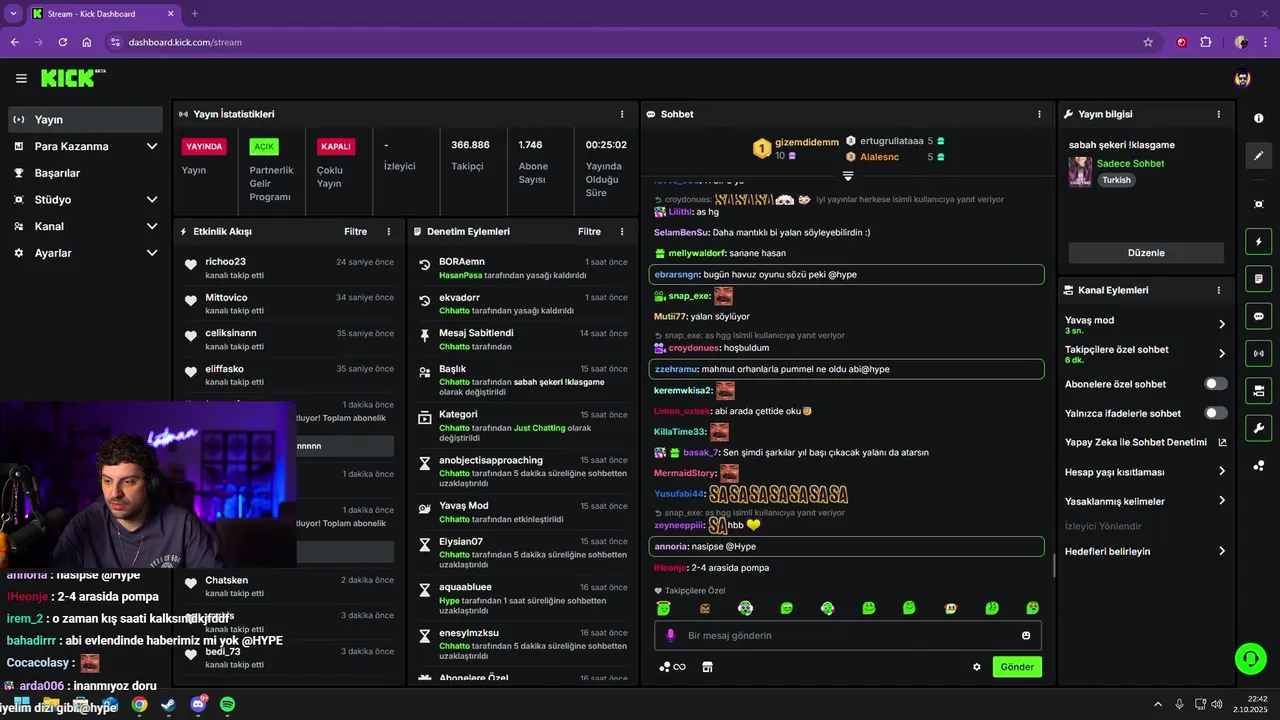
Task: Click the screen capture icon in right sidebar
Action: pyautogui.click(x=1258, y=204)
